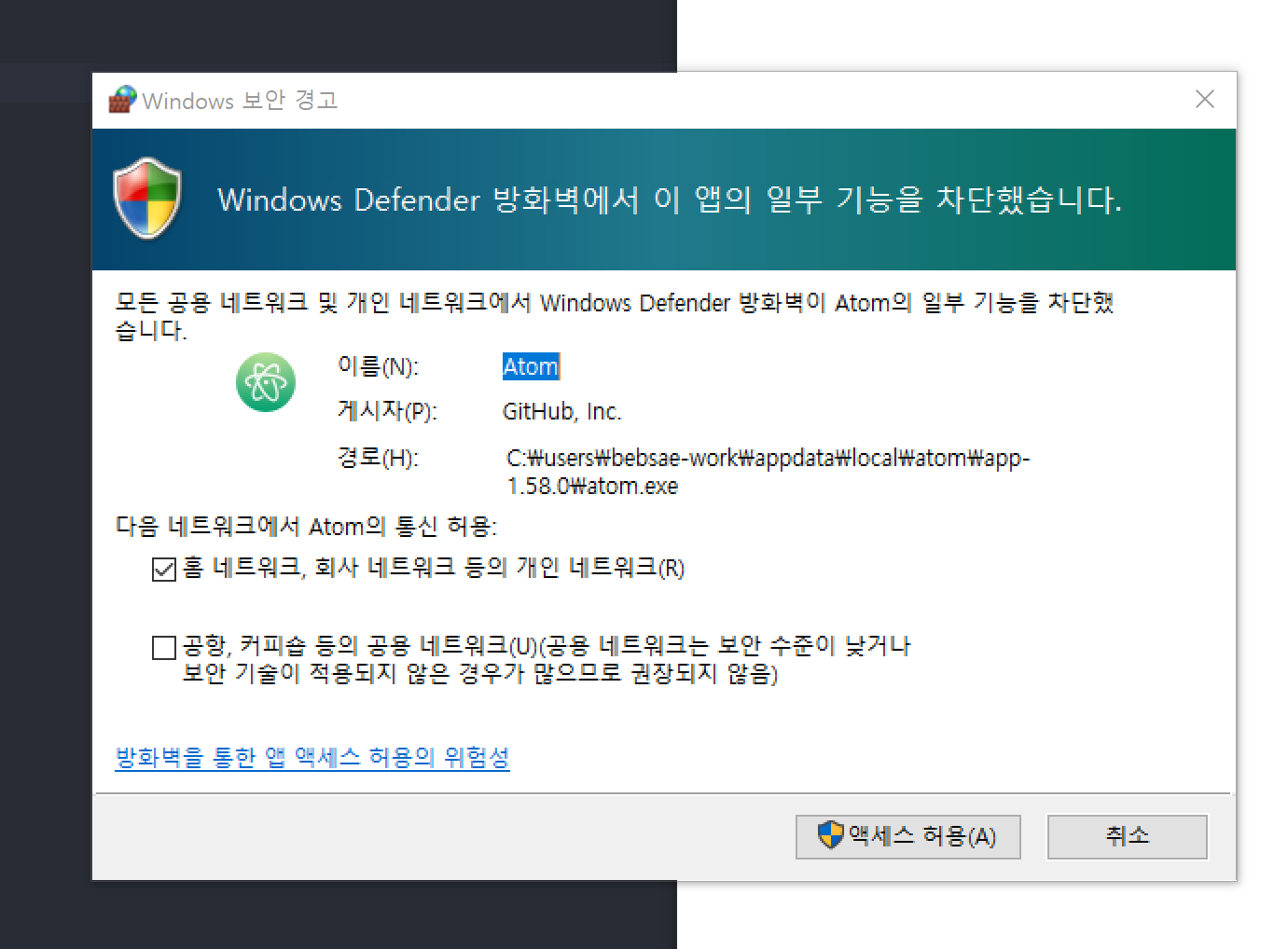Open the firewall app access risks link

(x=312, y=757)
